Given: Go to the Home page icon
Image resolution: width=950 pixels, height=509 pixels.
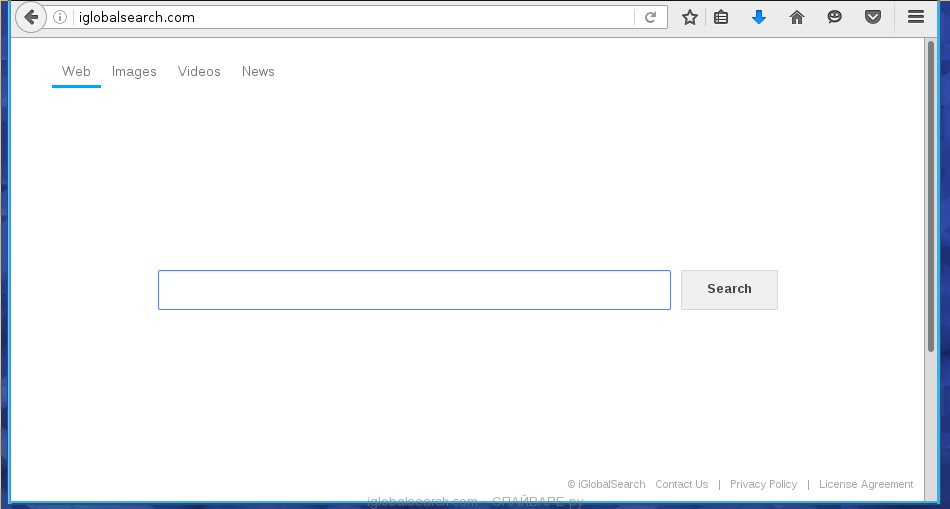Looking at the screenshot, I should (x=797, y=17).
